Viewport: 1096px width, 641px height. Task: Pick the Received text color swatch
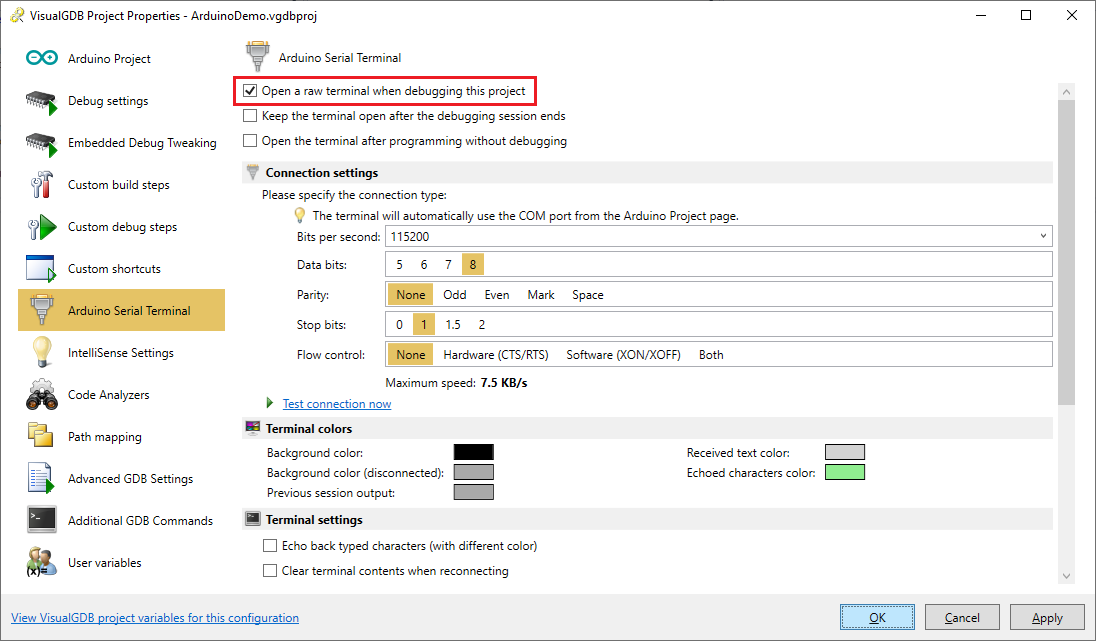(845, 452)
